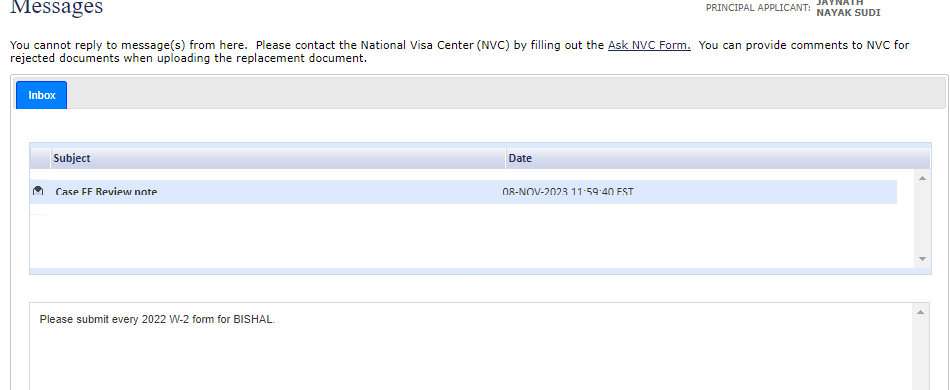Click the Messages page heading
Viewport: 950px width, 390px height.
(57, 7)
